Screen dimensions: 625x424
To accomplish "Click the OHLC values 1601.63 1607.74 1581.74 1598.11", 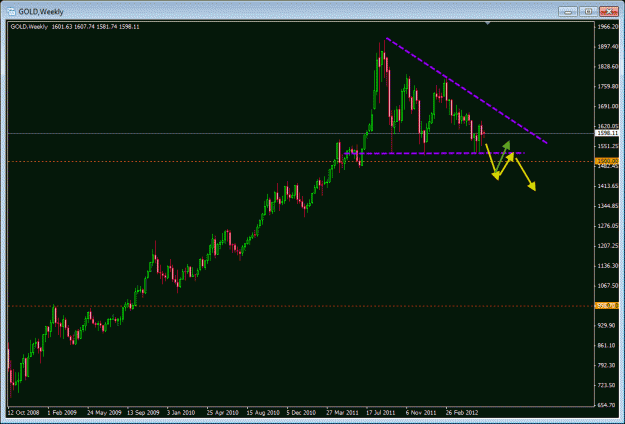I will (x=95, y=27).
